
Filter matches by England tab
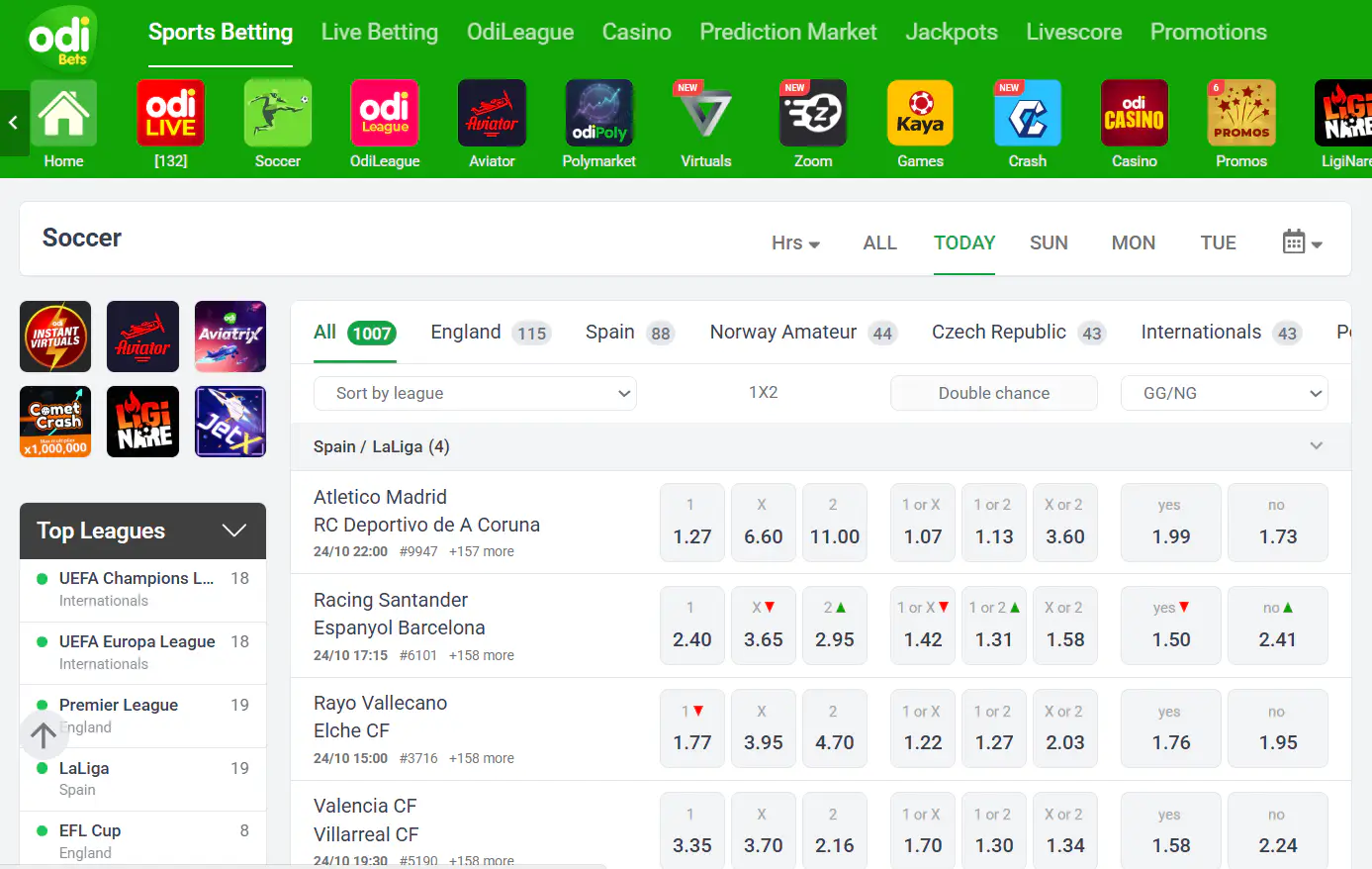point(490,333)
